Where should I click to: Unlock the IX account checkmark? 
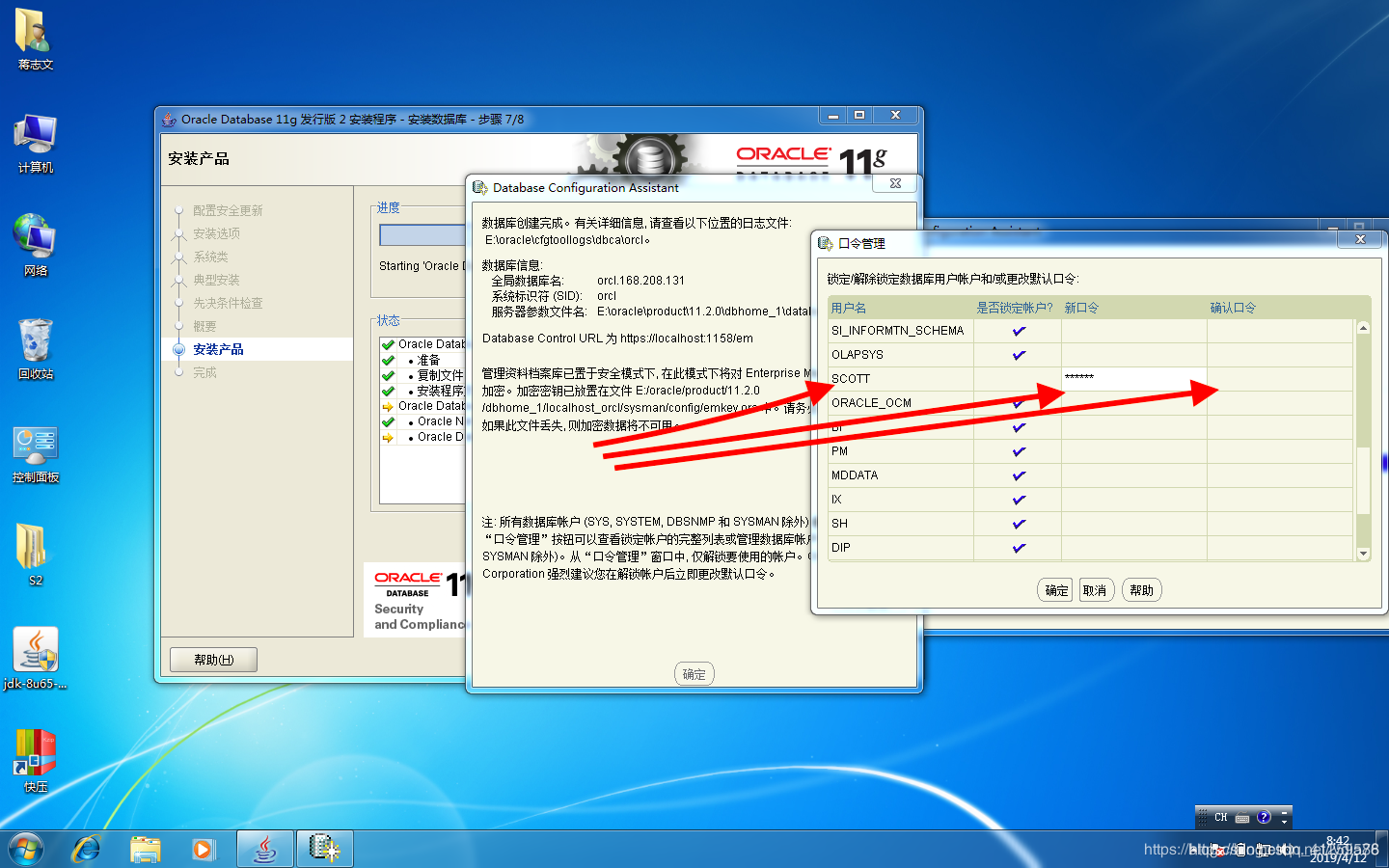1018,500
